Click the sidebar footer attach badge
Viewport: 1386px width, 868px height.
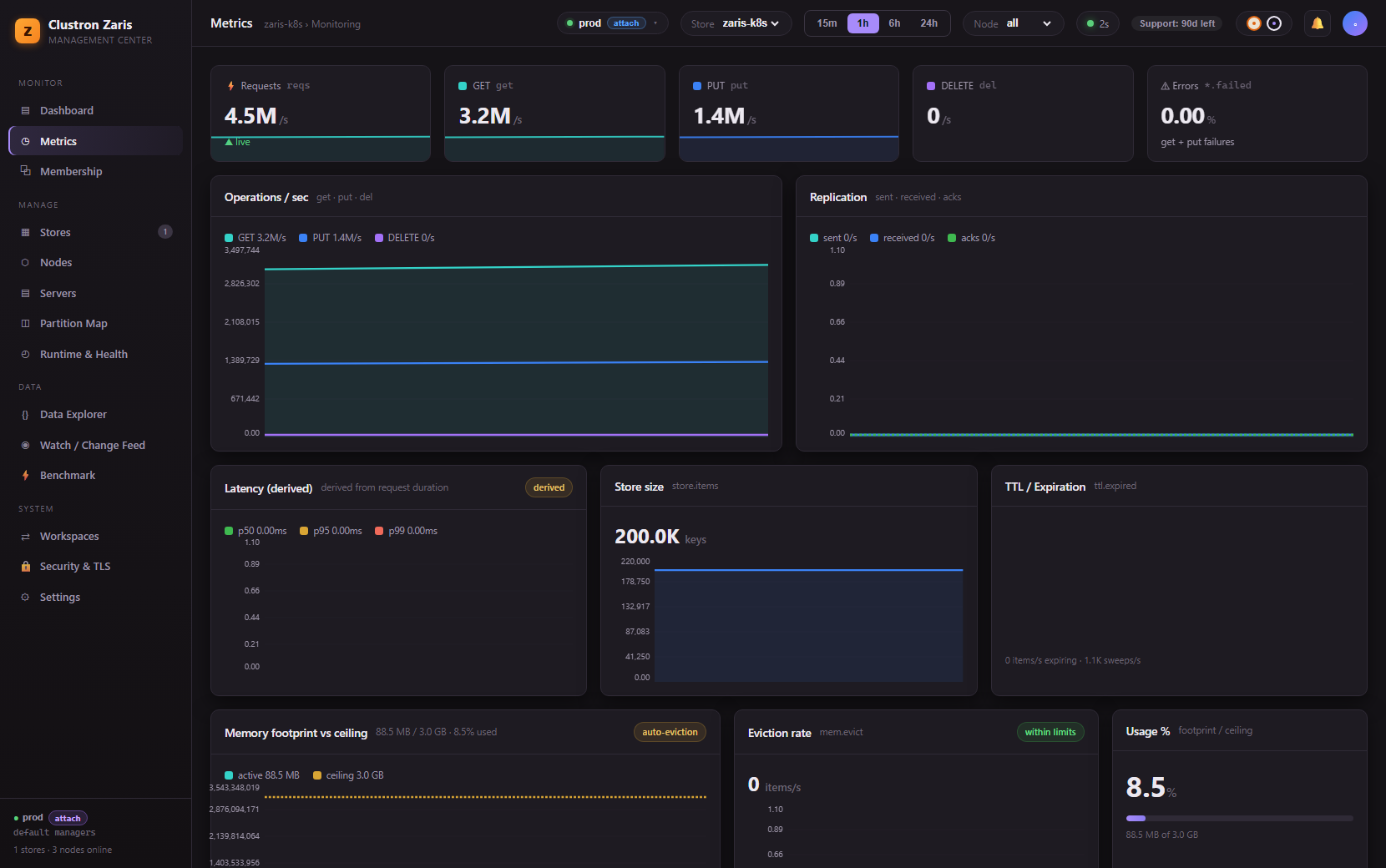(x=68, y=819)
